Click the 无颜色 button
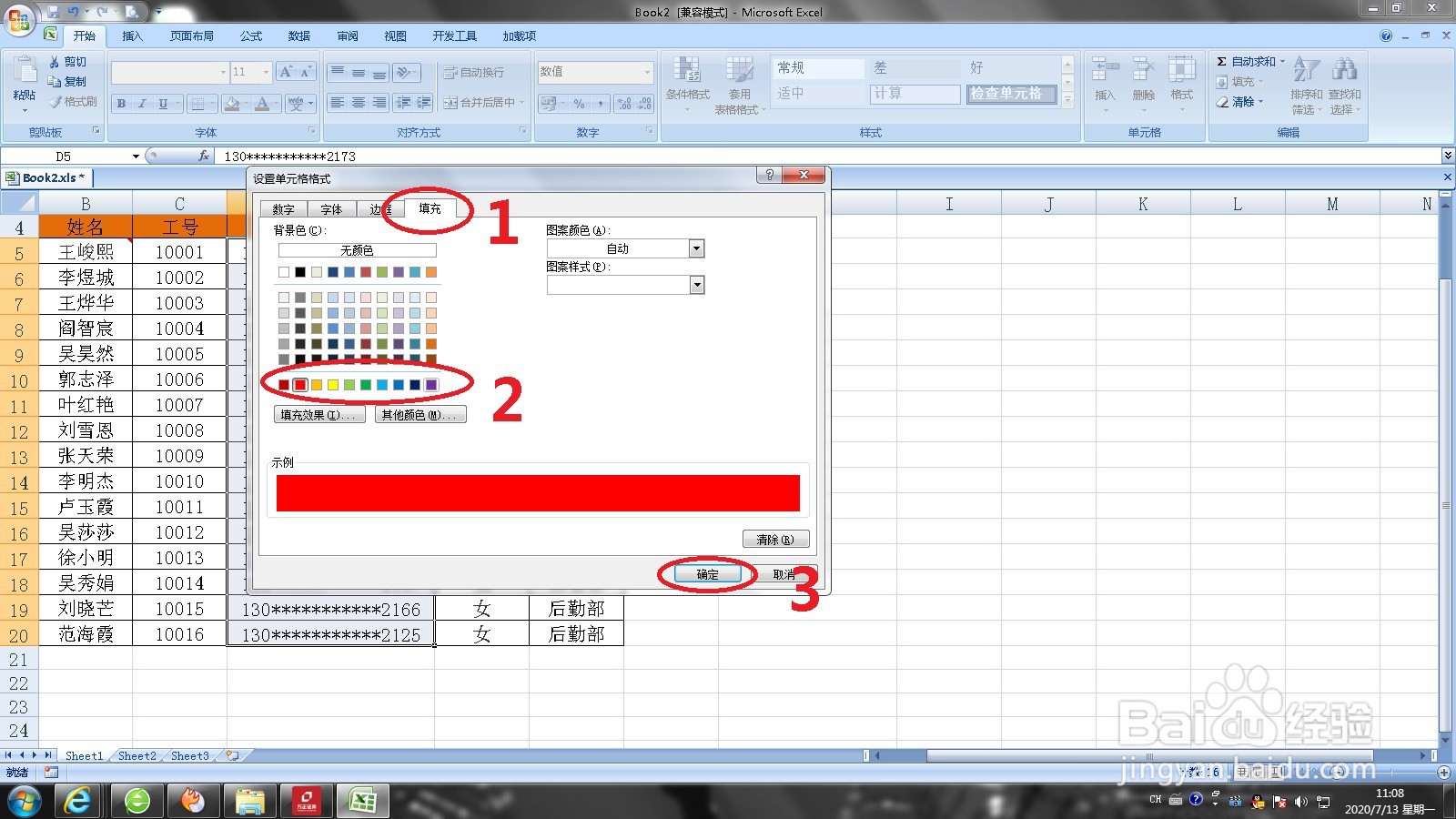1456x819 pixels. point(357,250)
